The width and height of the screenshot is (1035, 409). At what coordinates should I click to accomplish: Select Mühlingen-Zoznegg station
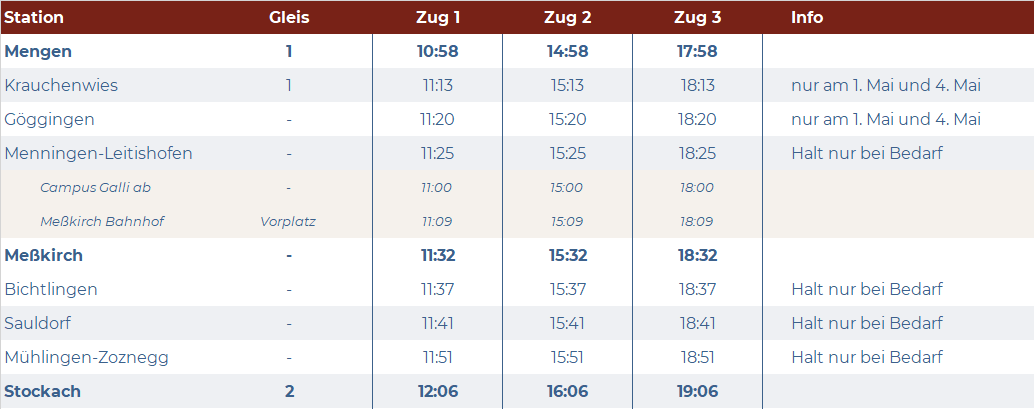click(x=86, y=358)
